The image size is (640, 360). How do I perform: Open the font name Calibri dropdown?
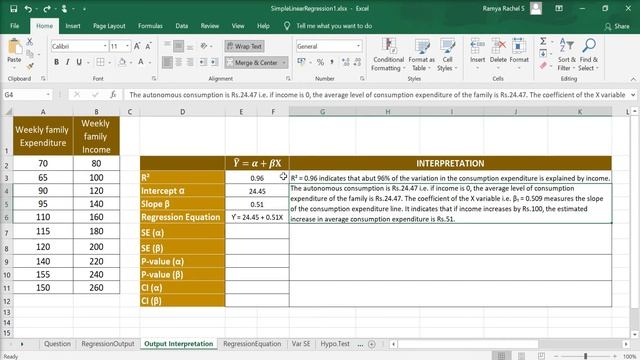[105, 46]
